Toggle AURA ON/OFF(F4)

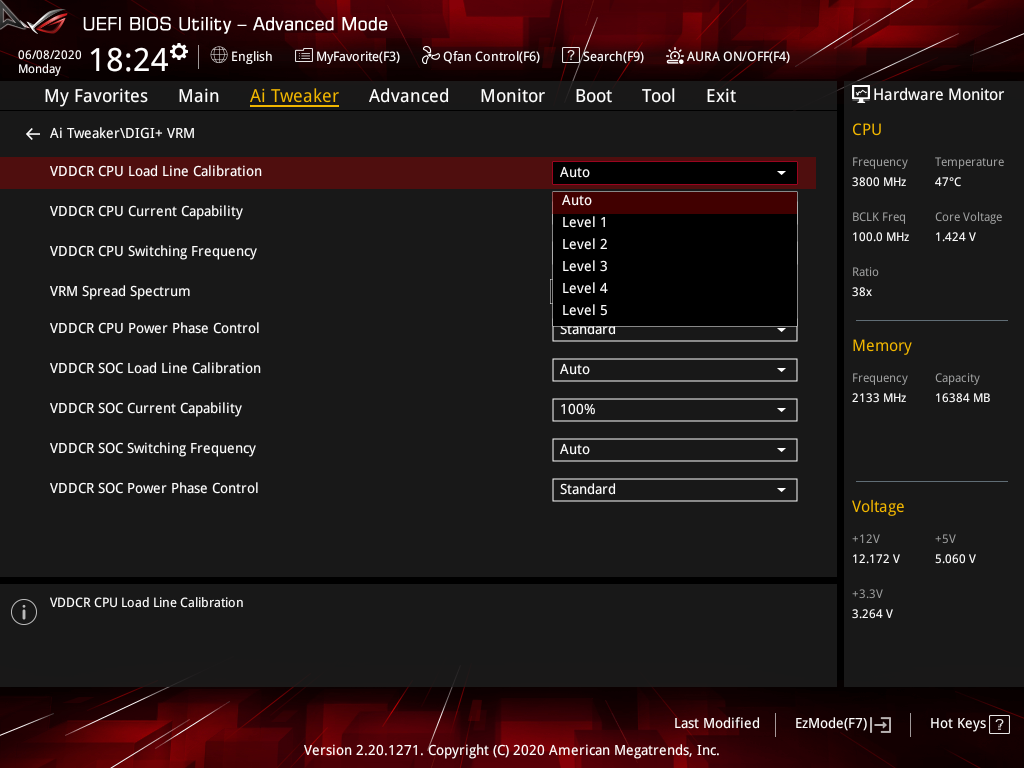click(x=728, y=56)
